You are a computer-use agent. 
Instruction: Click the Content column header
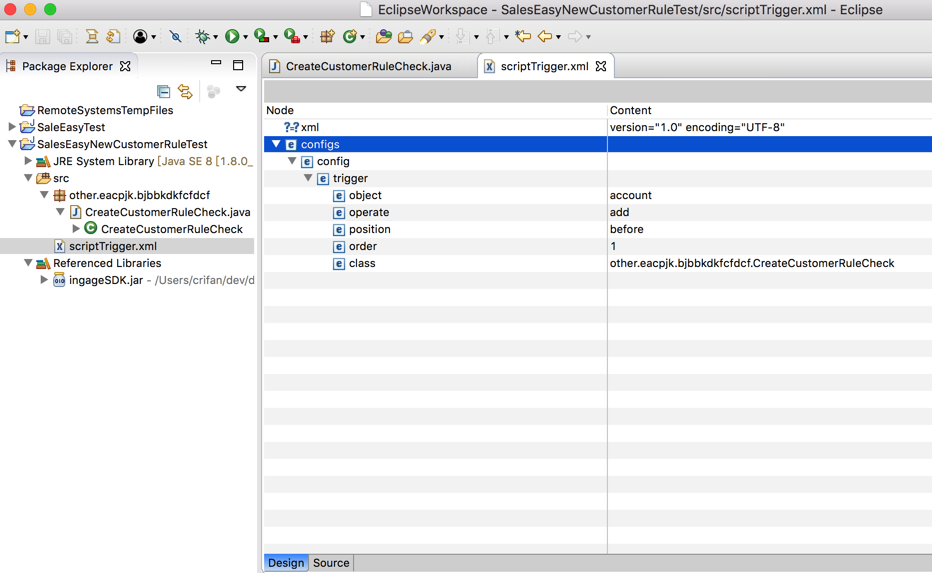[770, 110]
